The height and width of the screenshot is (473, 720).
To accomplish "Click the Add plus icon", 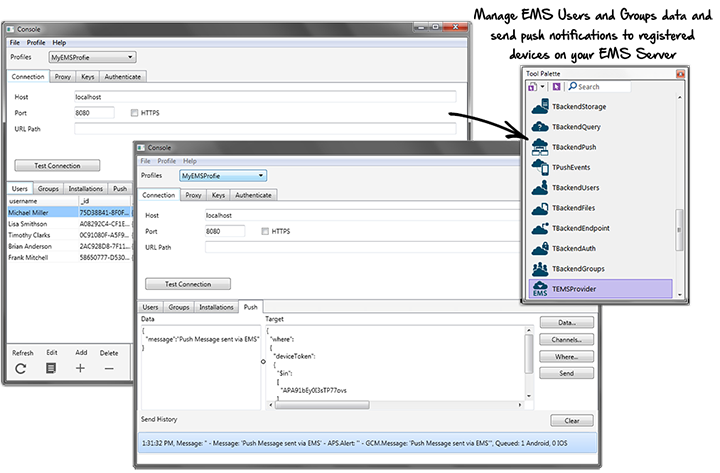I will pos(80,368).
